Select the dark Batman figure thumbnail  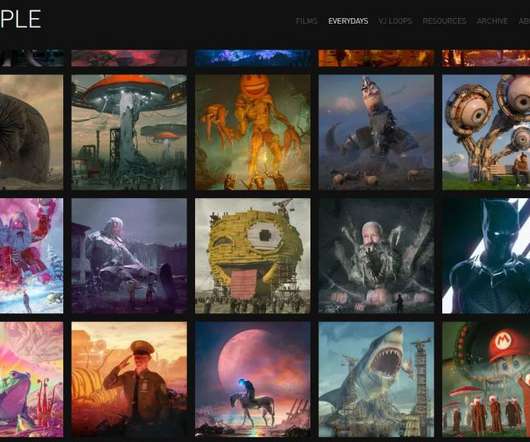(x=486, y=256)
